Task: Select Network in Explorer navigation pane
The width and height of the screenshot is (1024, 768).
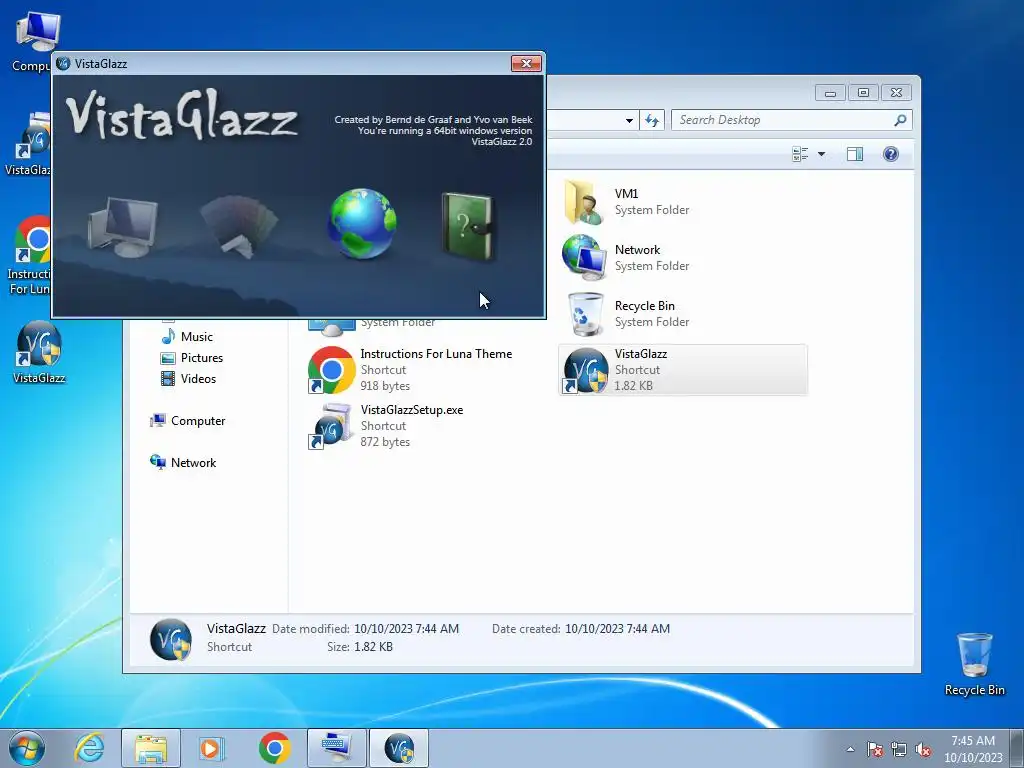Action: [x=184, y=462]
